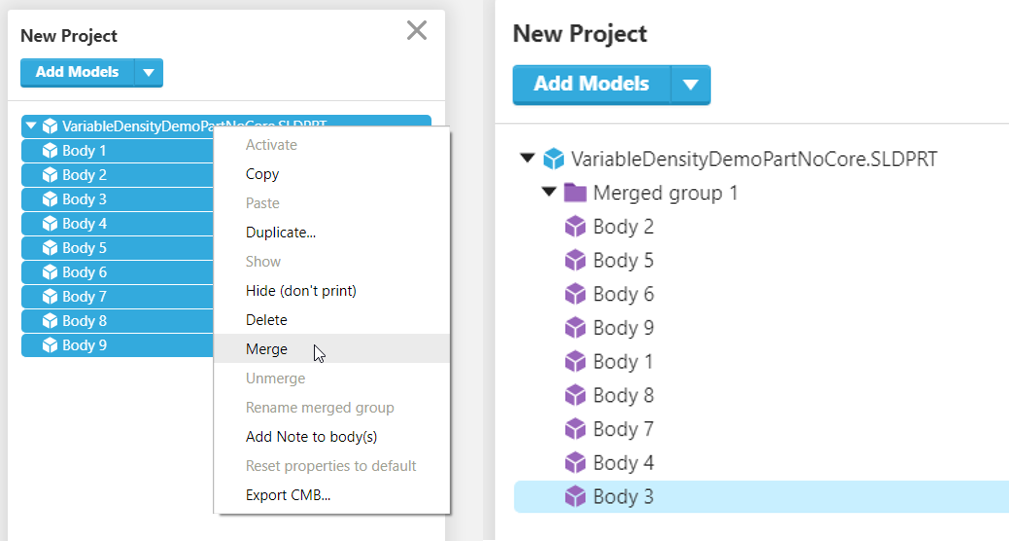Click the blue part icon in right panel tree
The image size is (1009, 545).
pyautogui.click(x=553, y=159)
